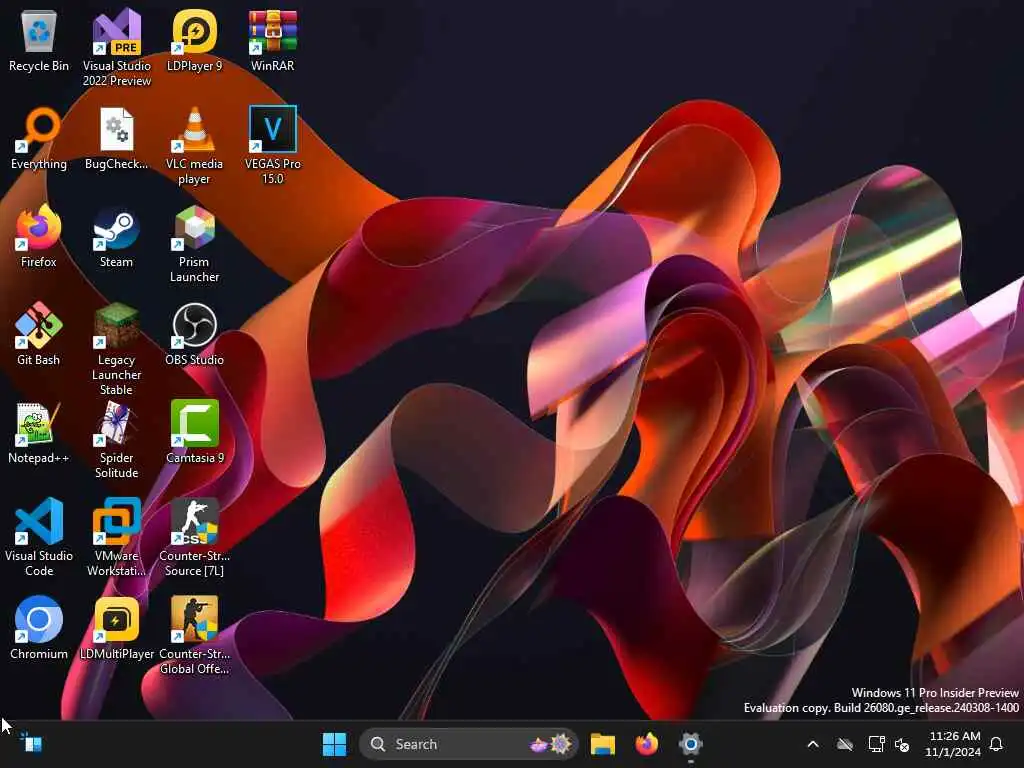Select the VLC media player shortcut
This screenshot has width=1024, height=768.
(195, 146)
